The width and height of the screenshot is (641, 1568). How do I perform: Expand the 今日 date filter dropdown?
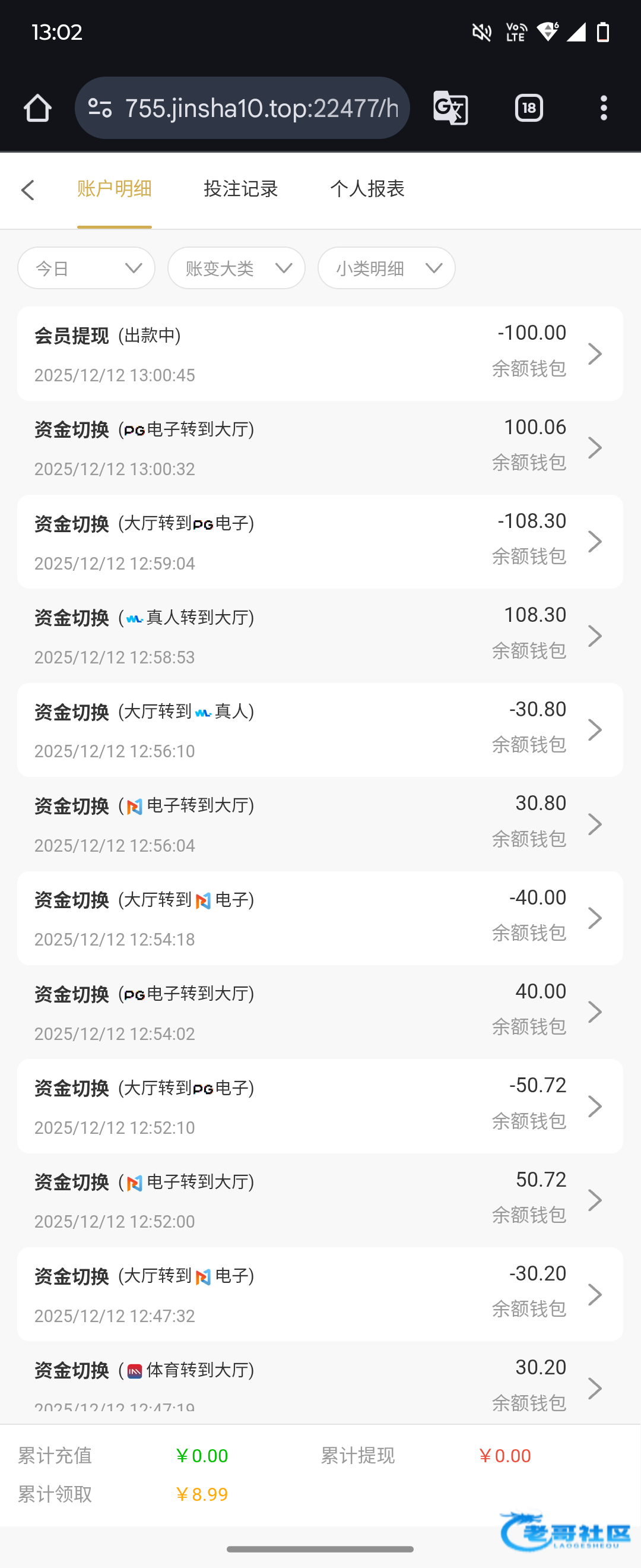(x=87, y=268)
